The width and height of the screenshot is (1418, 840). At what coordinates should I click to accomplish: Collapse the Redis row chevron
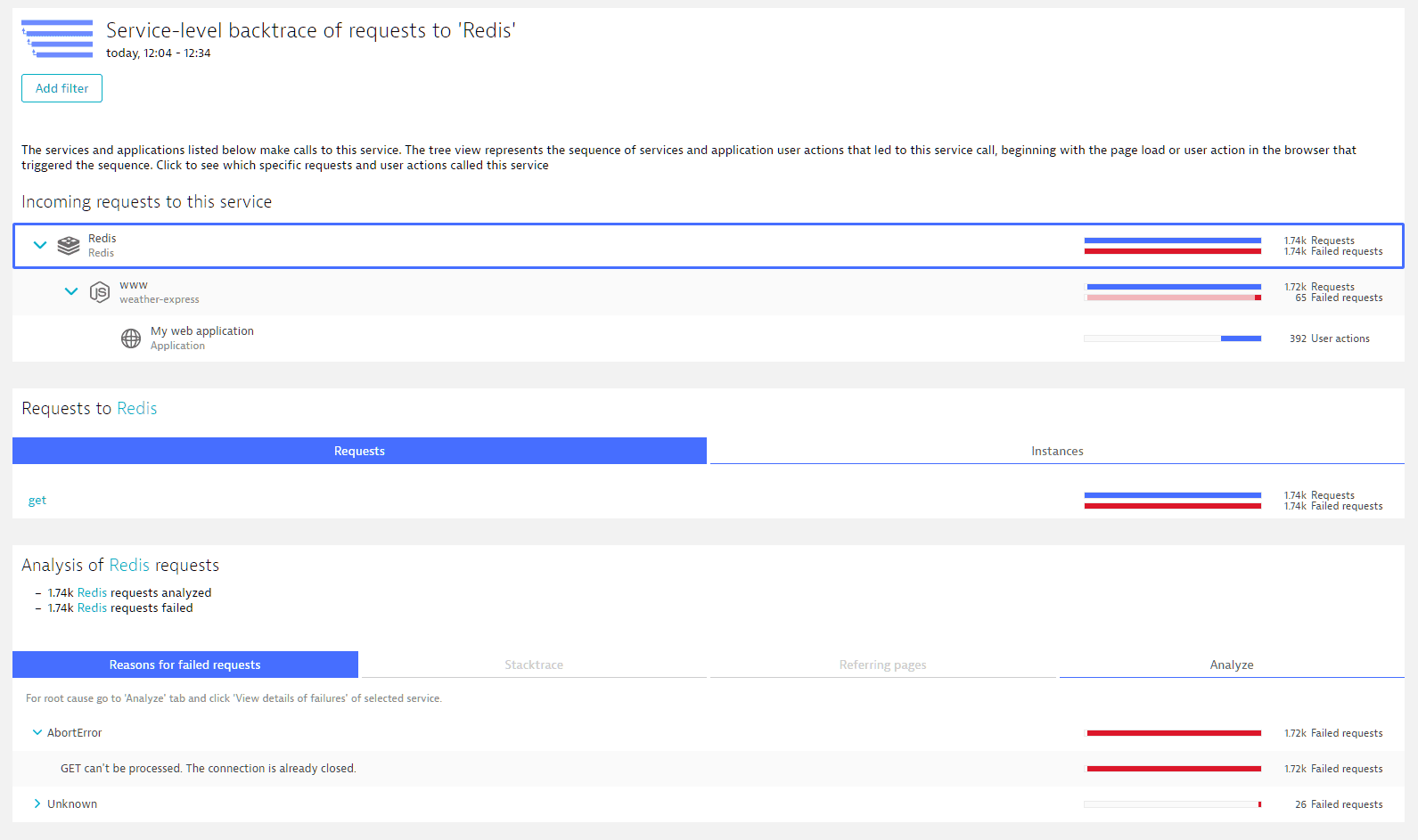[x=40, y=245]
